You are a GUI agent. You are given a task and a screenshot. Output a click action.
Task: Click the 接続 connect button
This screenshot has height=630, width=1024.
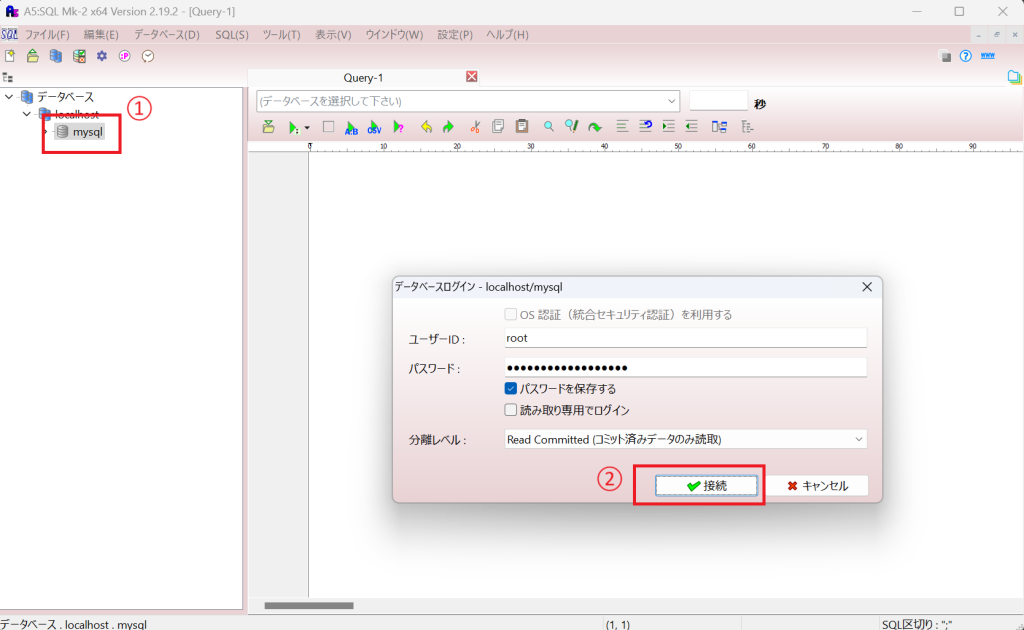point(706,486)
